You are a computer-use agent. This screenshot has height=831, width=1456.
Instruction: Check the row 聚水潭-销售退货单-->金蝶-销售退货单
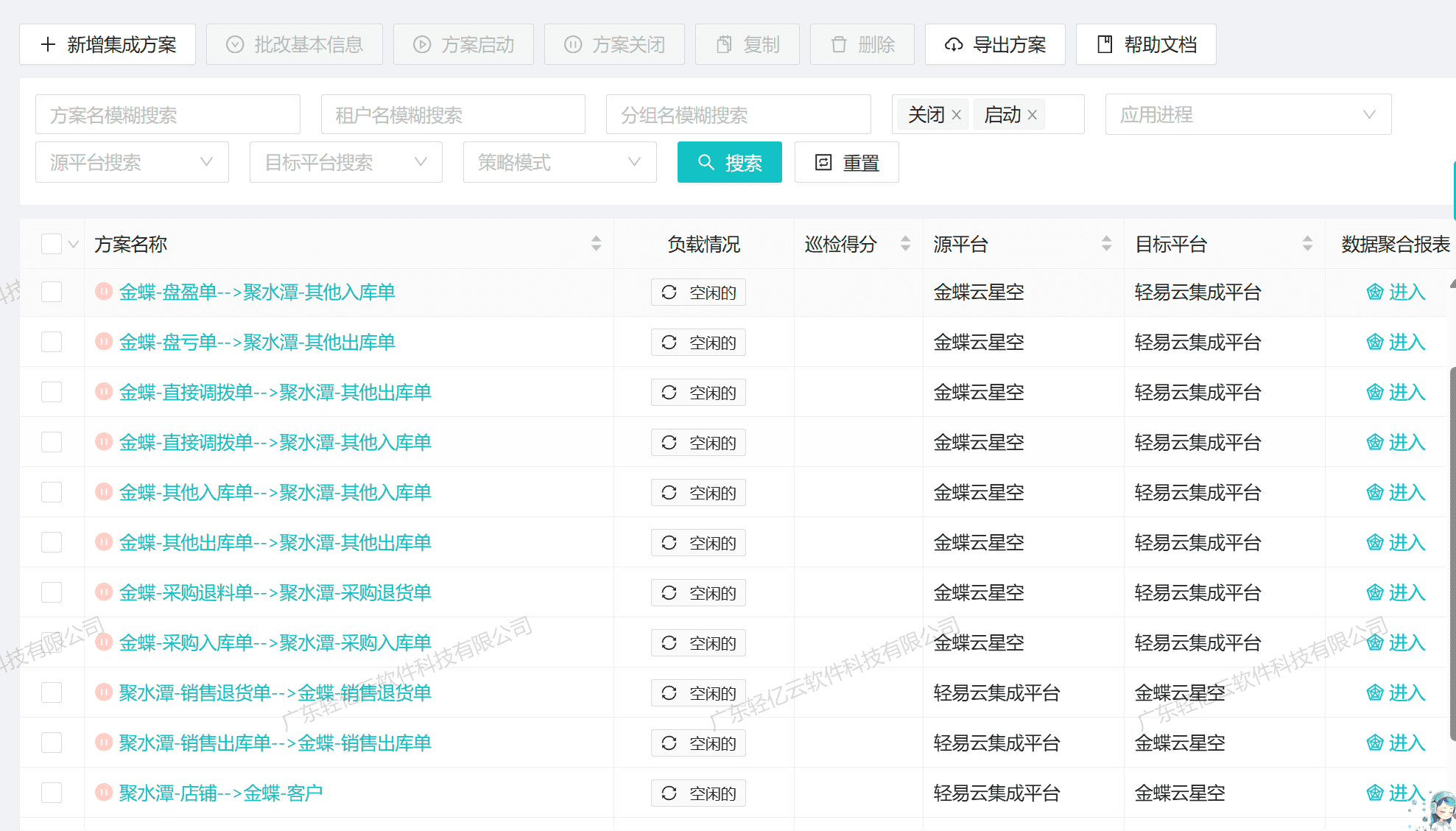coord(52,692)
